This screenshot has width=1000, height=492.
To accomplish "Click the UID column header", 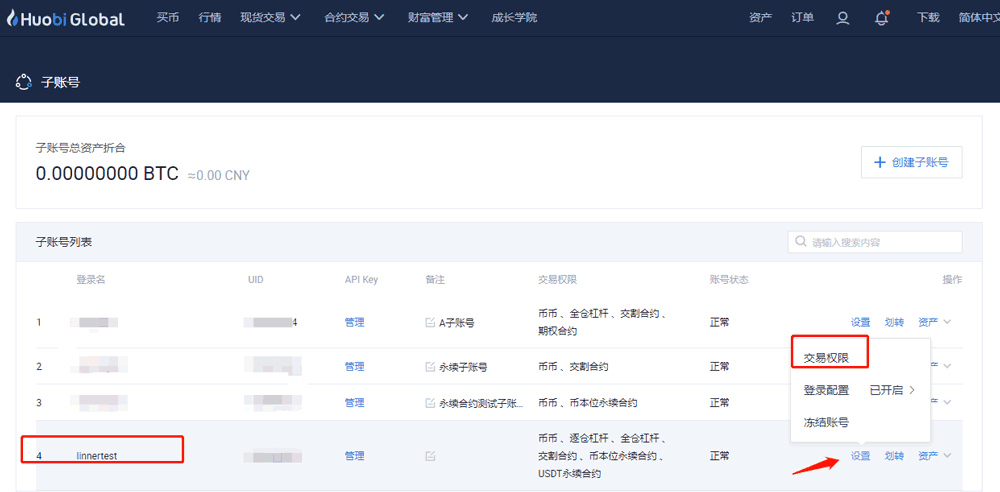I will coord(256,280).
